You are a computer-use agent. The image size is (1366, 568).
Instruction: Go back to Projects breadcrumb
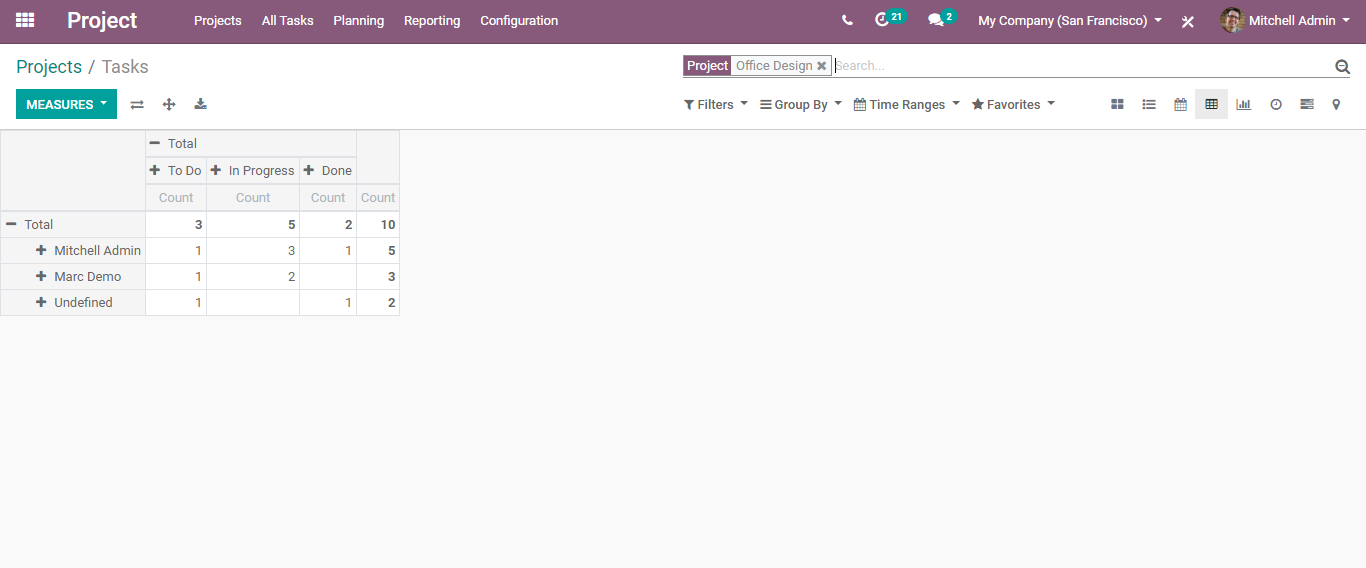point(49,67)
